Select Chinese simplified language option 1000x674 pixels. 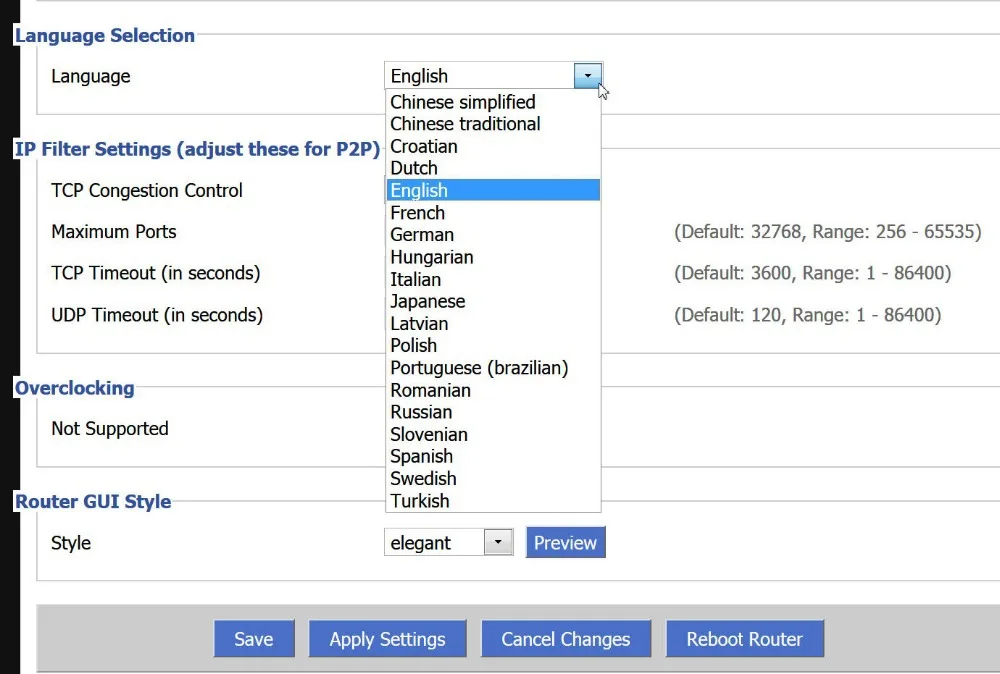(x=493, y=102)
